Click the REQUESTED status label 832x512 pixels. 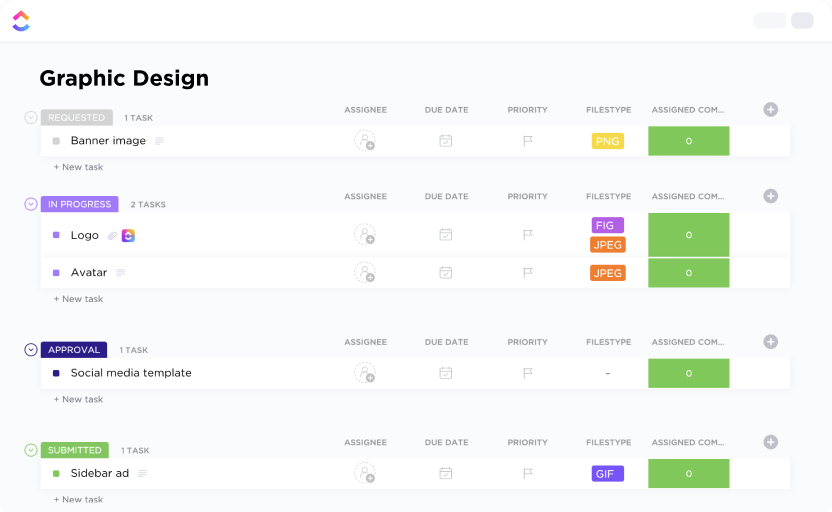pyautogui.click(x=76, y=117)
